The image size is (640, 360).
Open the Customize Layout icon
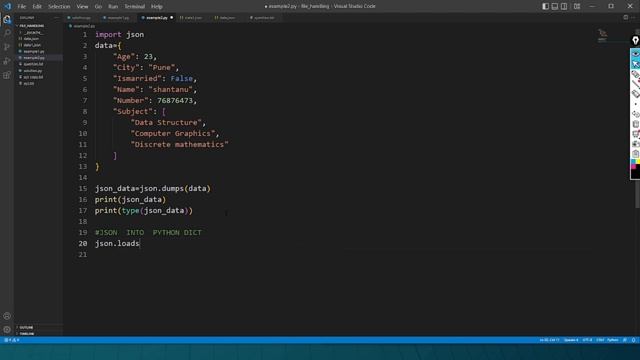[577, 6]
